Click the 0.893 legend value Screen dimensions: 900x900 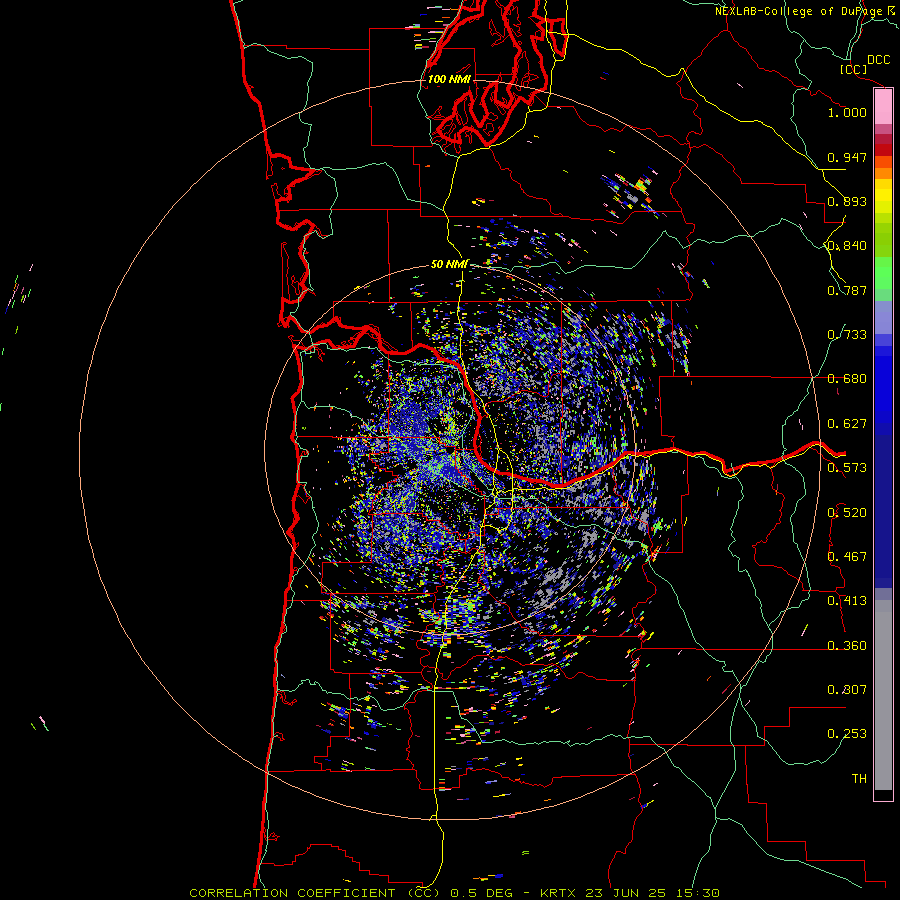(x=847, y=201)
